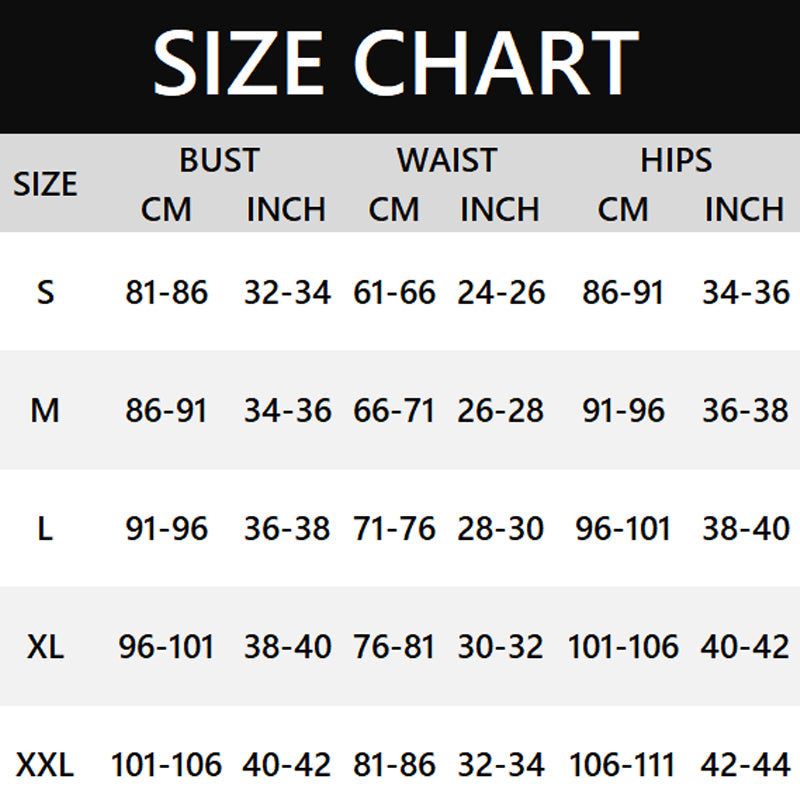Click the INCH subheader under WAIST
This screenshot has width=800, height=800.
pyautogui.click(x=500, y=209)
